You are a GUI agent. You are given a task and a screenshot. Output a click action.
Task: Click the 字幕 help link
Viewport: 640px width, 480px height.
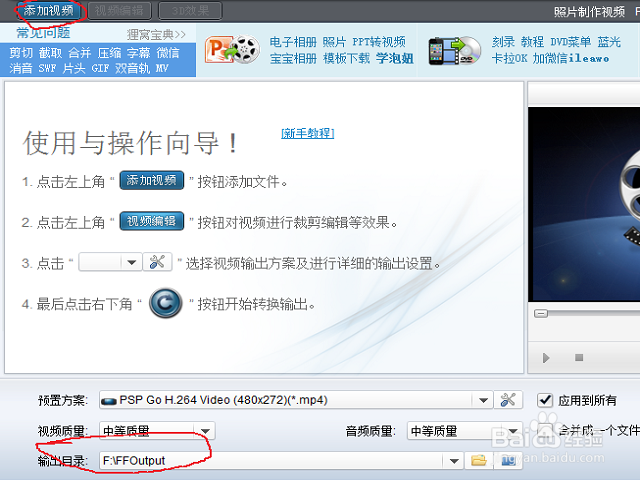pyautogui.click(x=139, y=53)
